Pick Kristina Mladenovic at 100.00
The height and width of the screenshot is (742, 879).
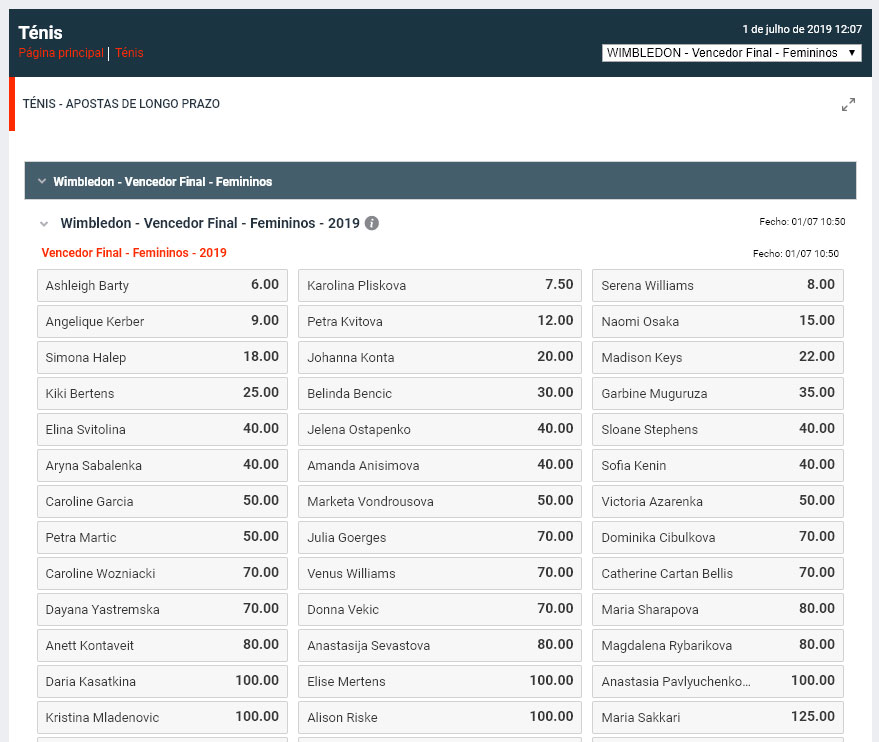(163, 717)
